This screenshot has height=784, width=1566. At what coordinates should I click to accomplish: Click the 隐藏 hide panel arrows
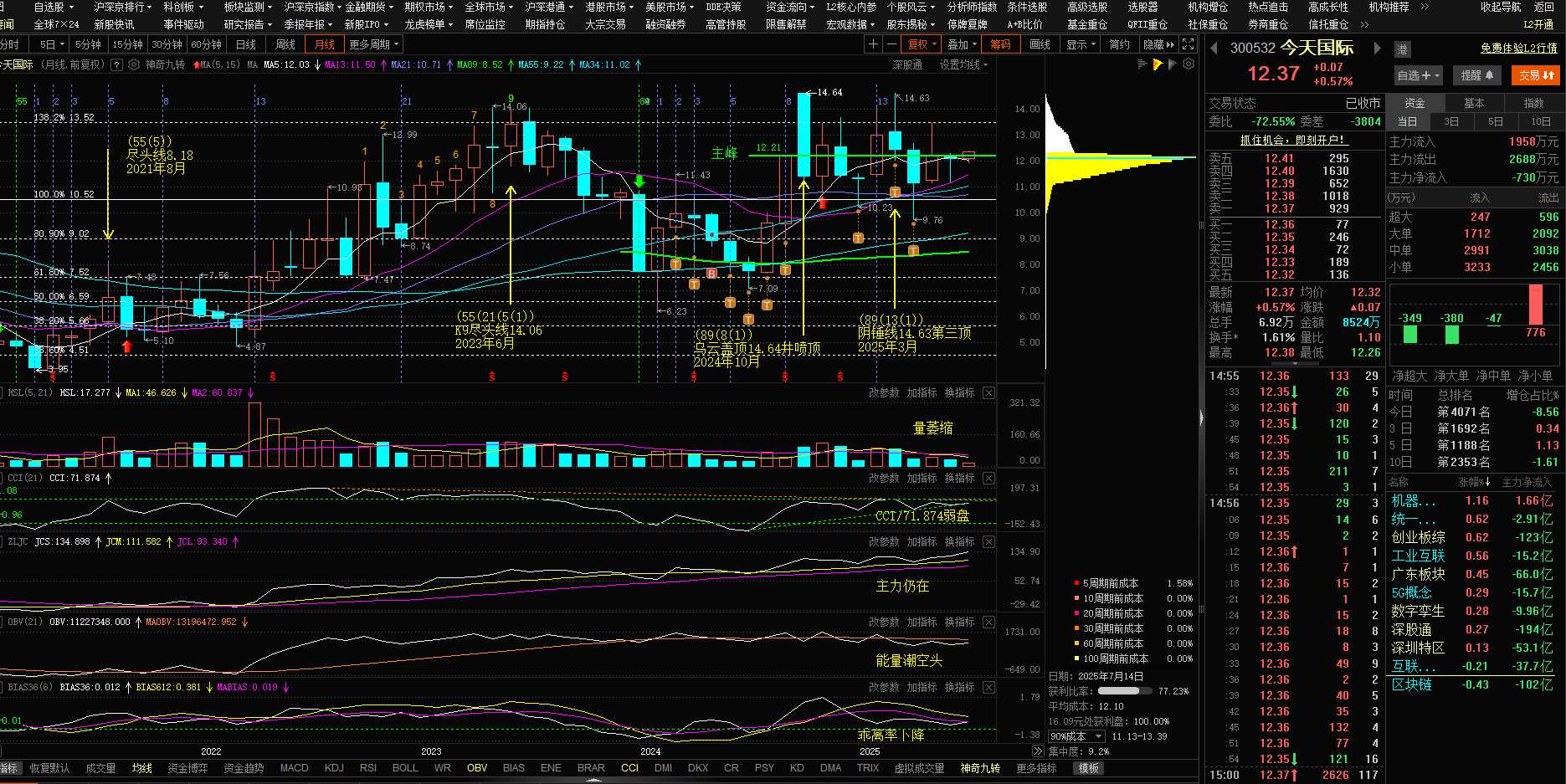(x=1159, y=44)
